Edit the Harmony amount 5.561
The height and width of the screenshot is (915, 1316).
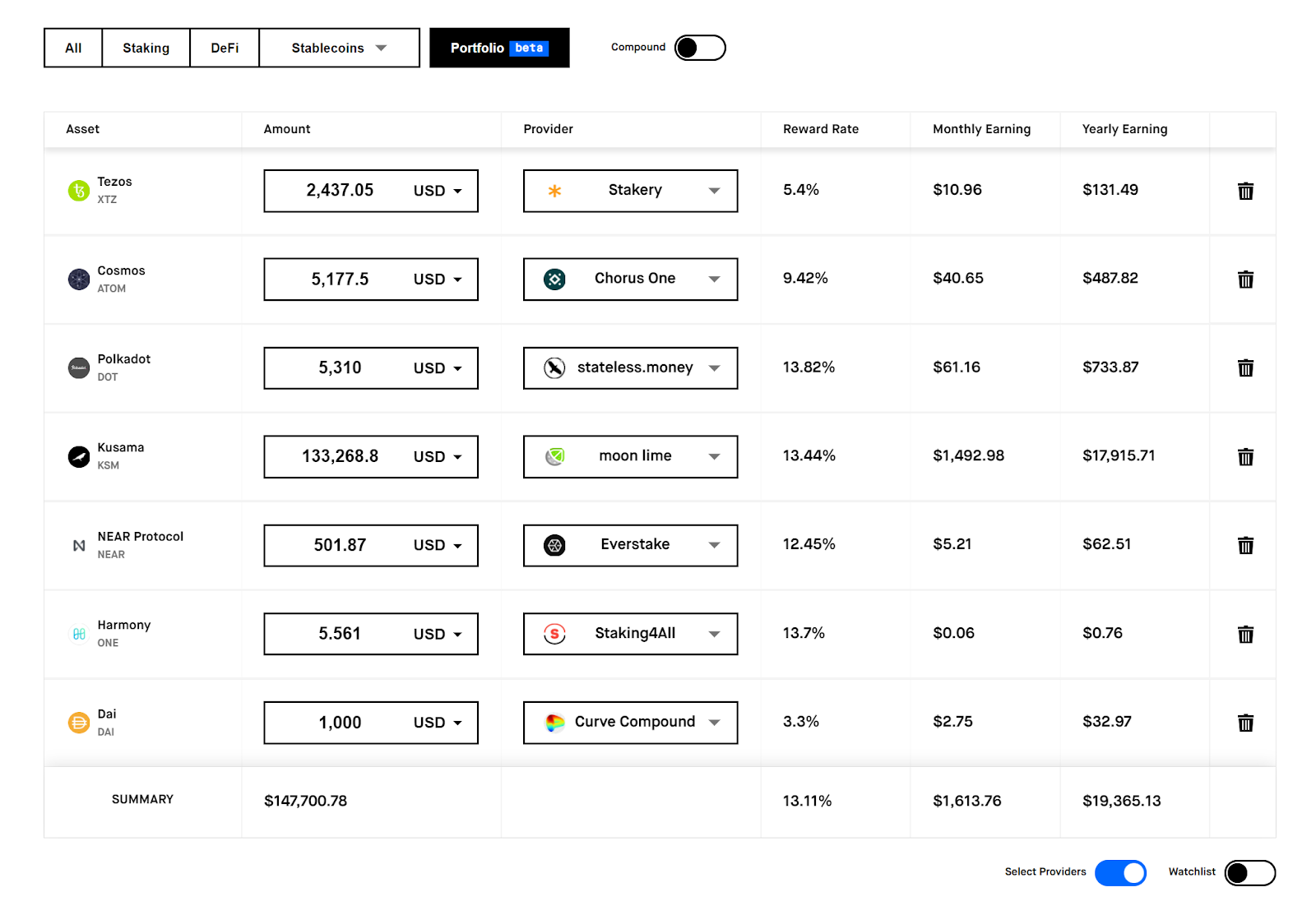340,634
